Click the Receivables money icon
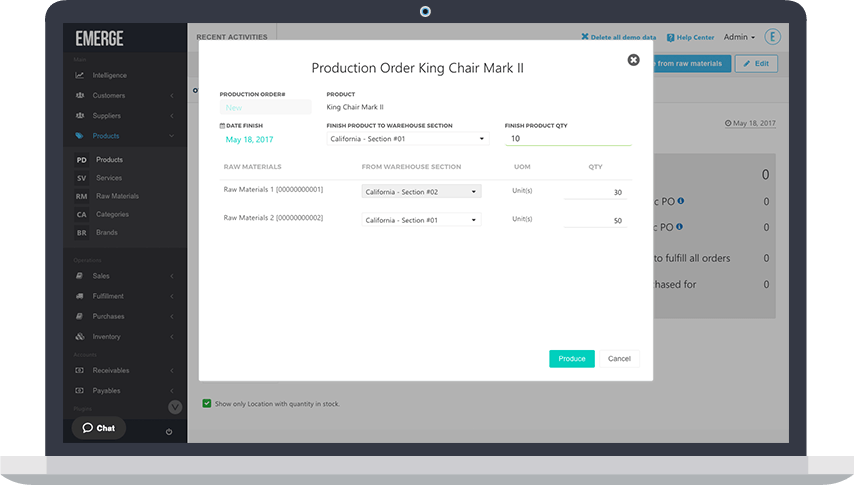This screenshot has height=485, width=854. click(x=80, y=370)
